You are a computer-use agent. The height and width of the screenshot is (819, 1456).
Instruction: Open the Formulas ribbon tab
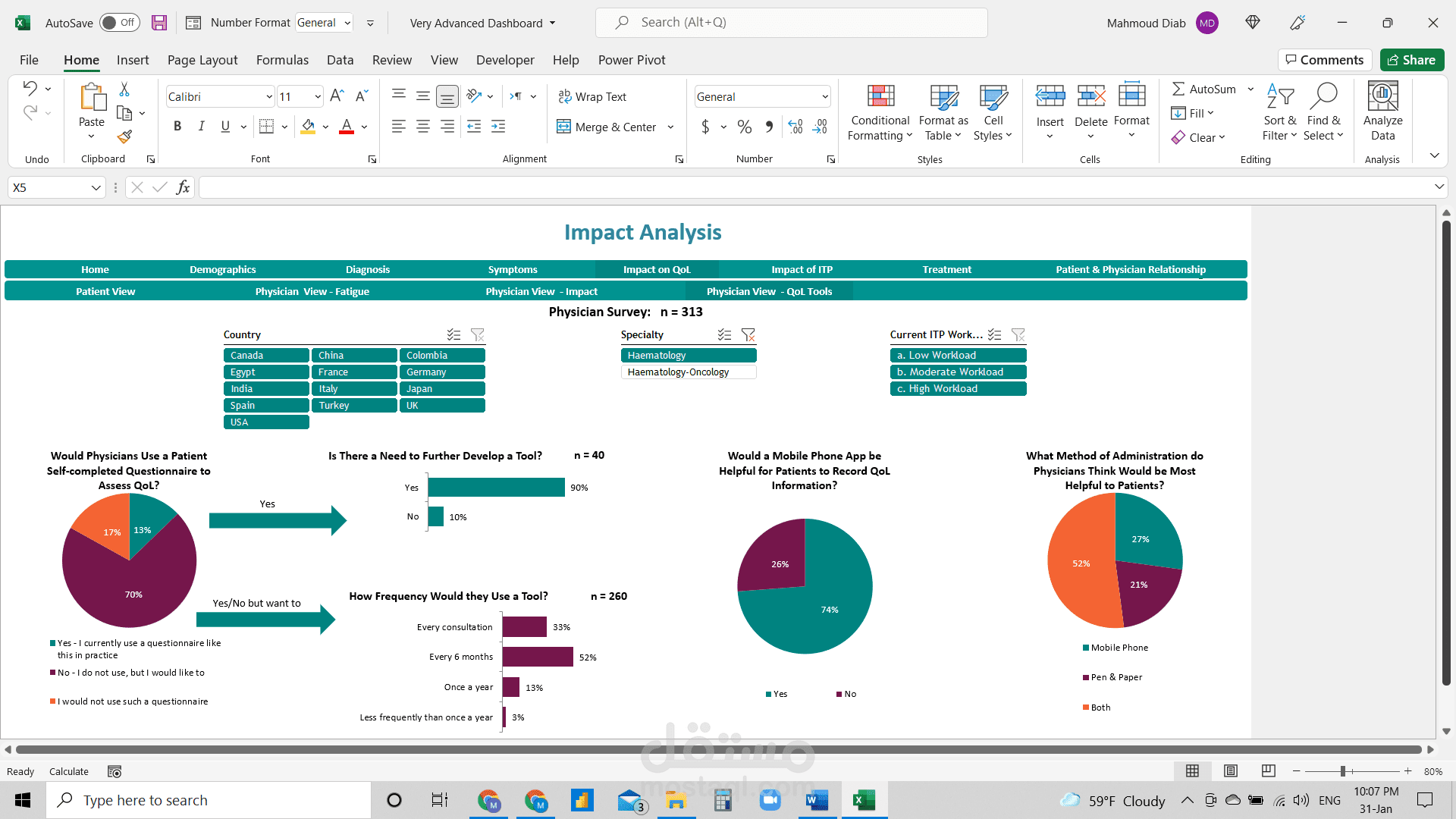282,60
